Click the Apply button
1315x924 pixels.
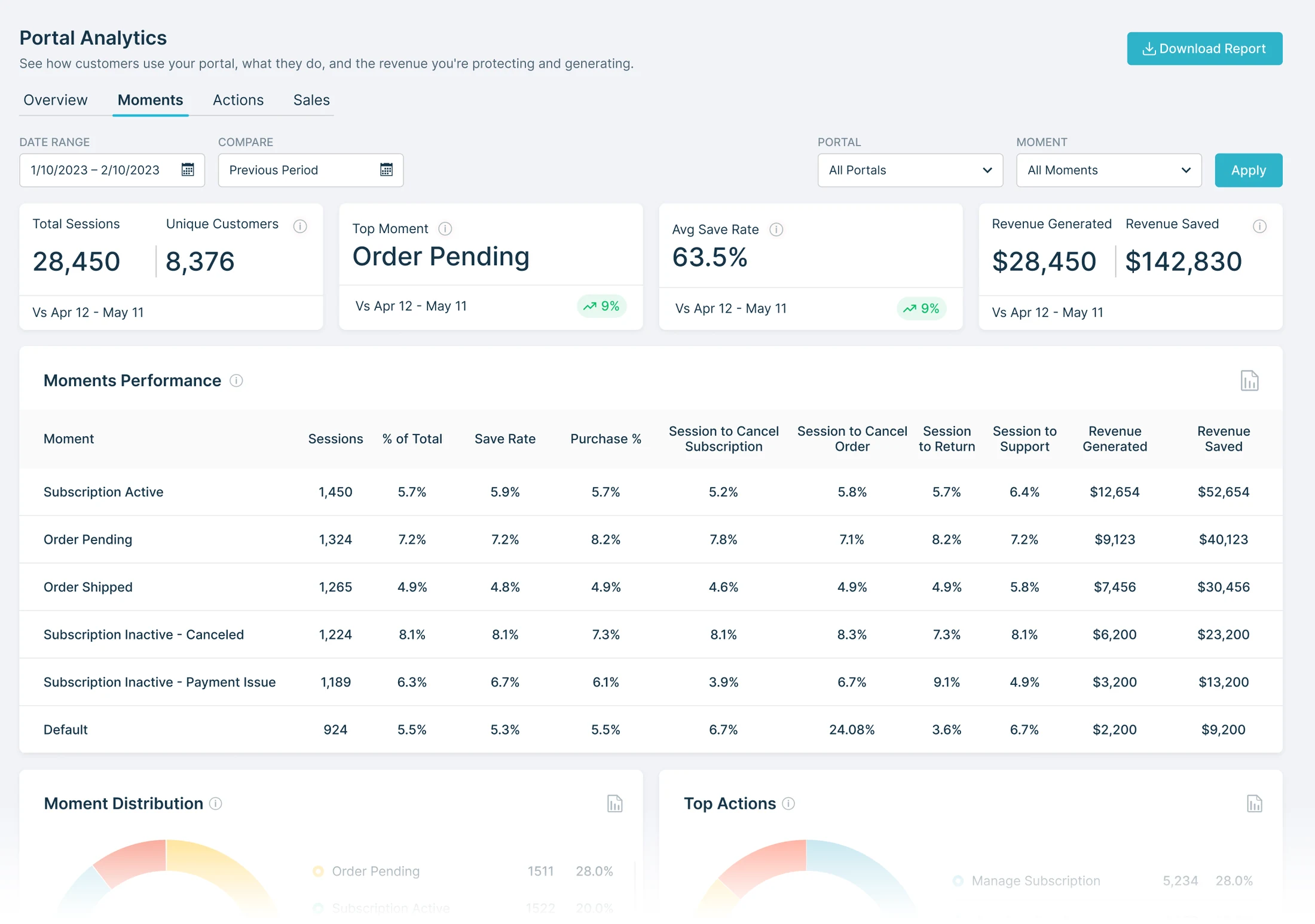(1248, 170)
